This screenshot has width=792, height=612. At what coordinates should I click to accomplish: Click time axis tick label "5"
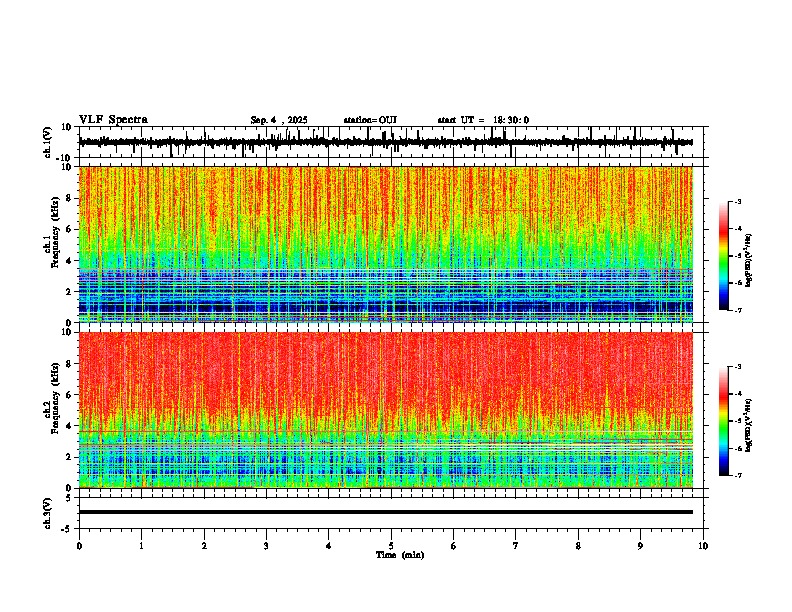coord(391,546)
